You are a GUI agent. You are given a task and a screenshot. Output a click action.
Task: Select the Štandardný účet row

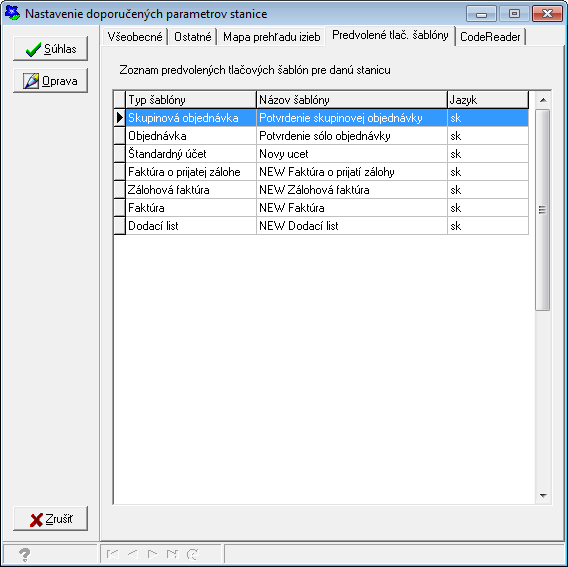tap(321, 154)
